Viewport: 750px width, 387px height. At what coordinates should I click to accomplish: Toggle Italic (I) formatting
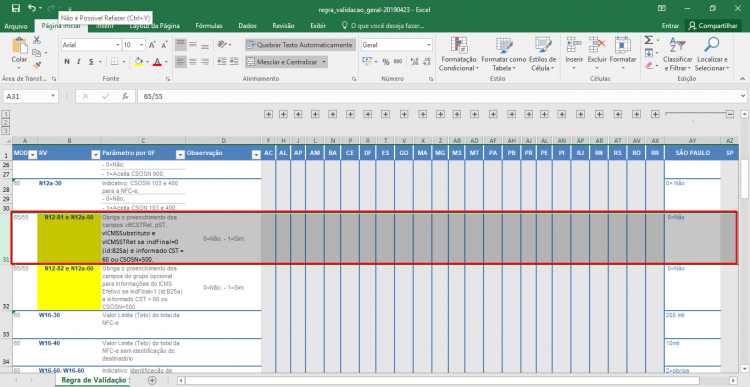point(78,62)
